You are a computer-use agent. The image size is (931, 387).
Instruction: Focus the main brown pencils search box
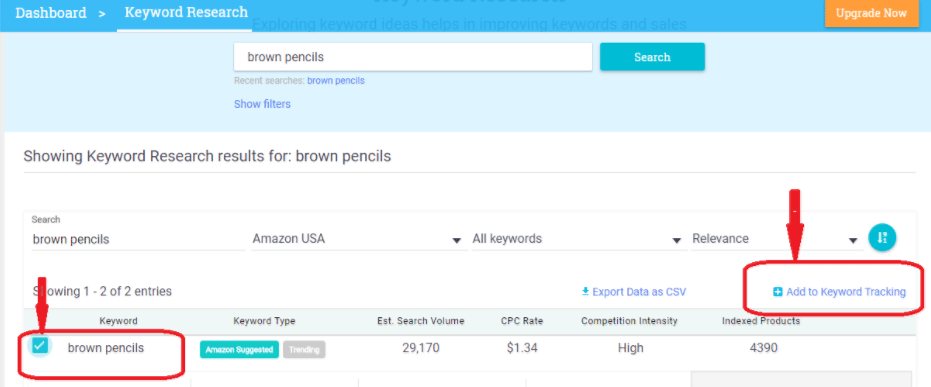point(413,57)
